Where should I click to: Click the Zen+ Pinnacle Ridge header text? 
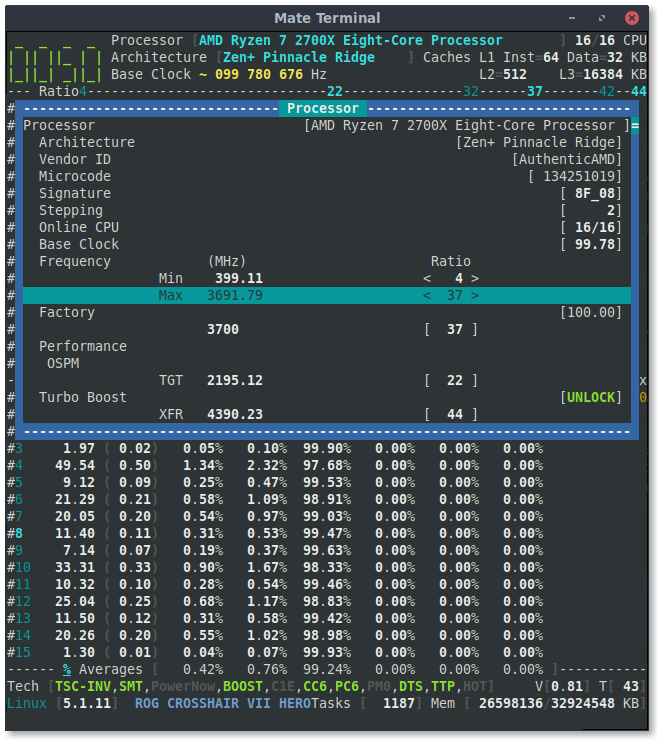click(x=299, y=58)
